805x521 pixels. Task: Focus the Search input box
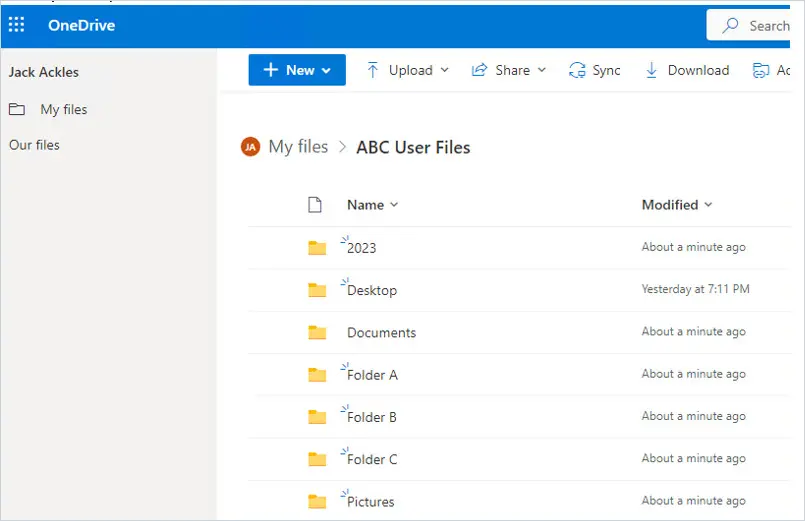748,25
